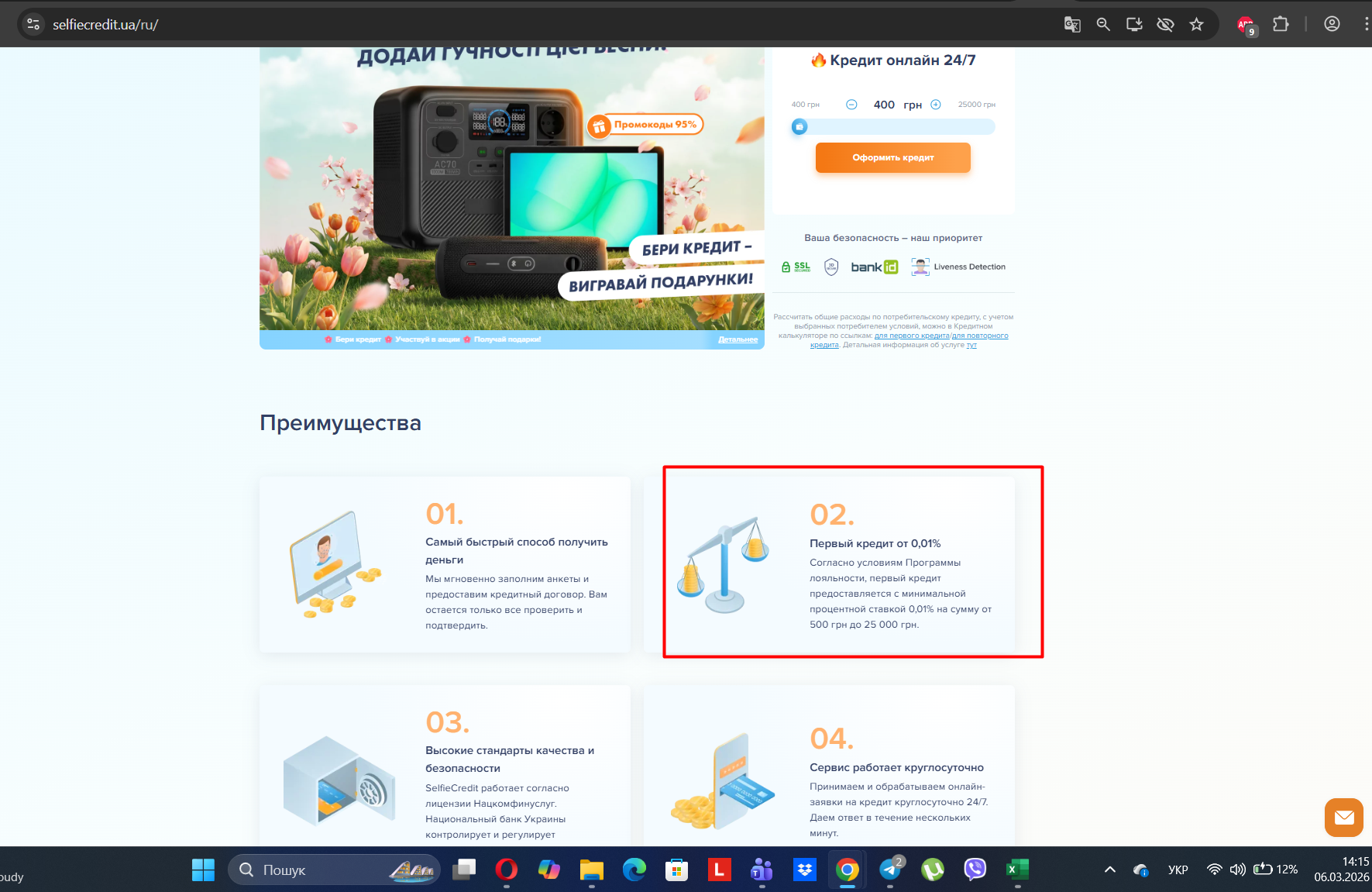Open the Chrome profile avatar icon
The height and width of the screenshot is (892, 1372).
point(1332,25)
